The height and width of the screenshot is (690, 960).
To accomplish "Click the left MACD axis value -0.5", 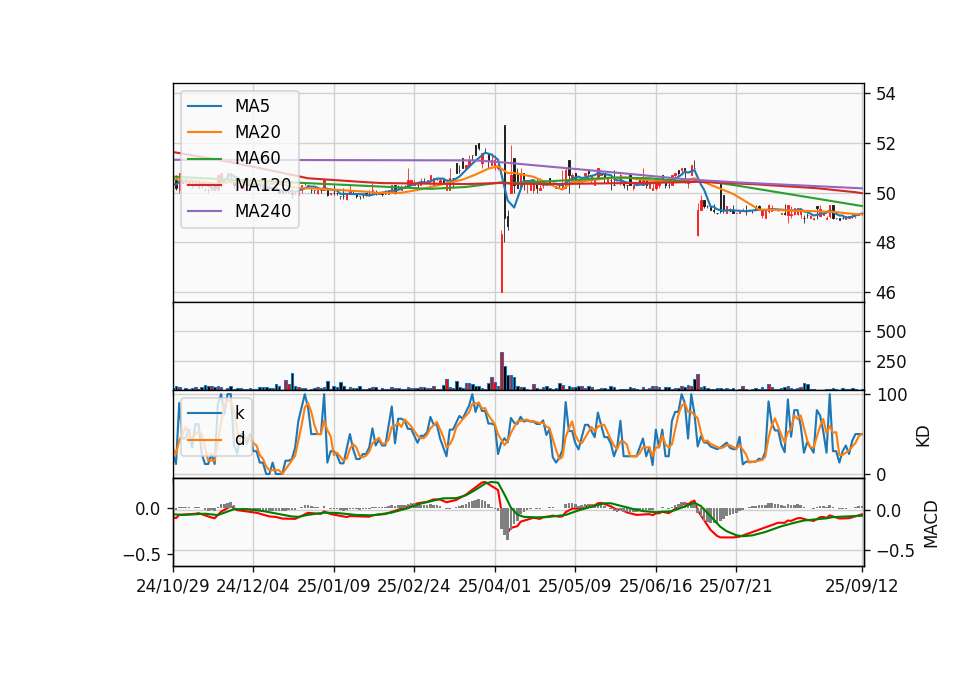I will point(141,555).
